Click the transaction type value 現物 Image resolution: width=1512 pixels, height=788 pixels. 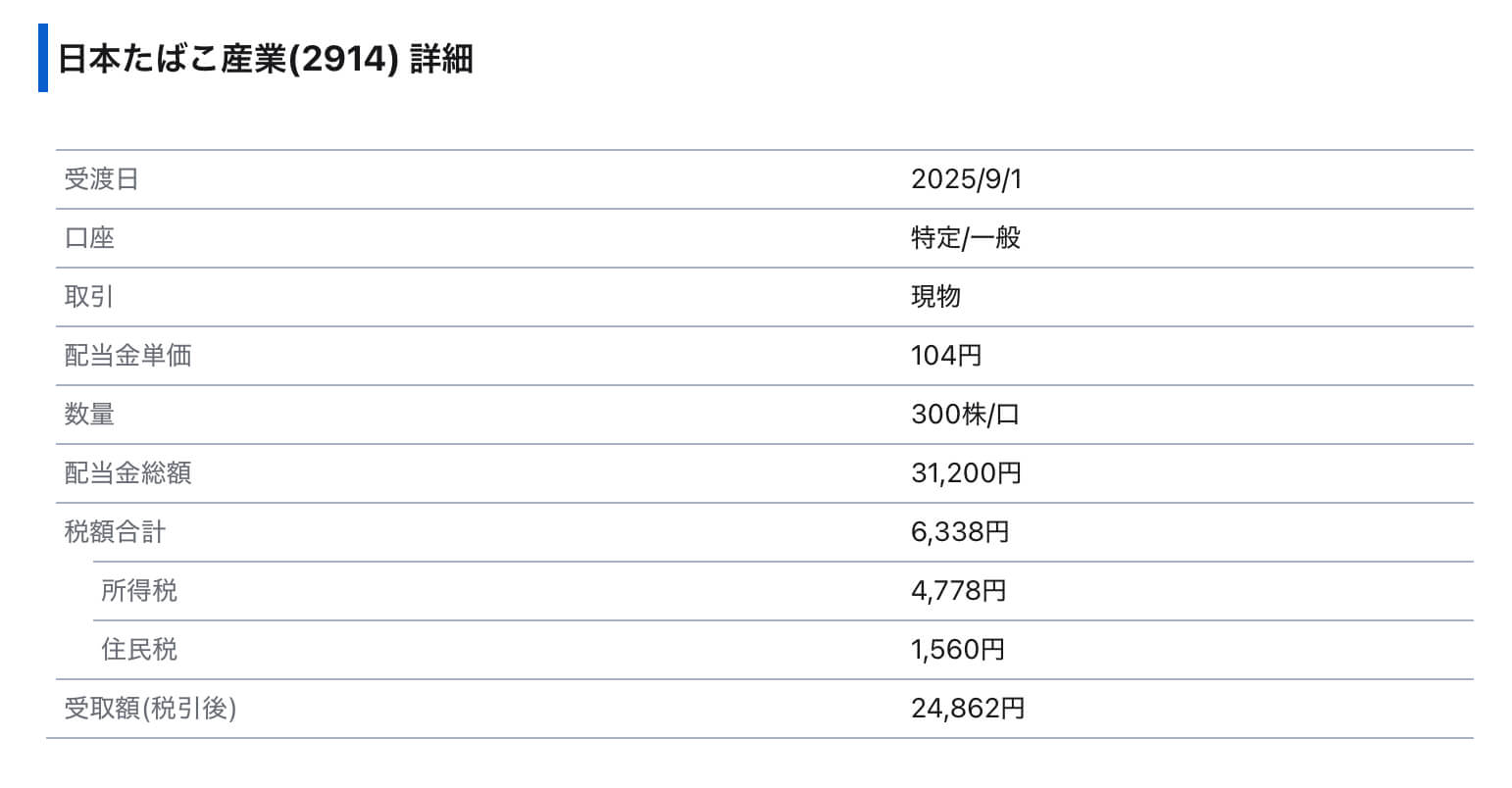935,297
